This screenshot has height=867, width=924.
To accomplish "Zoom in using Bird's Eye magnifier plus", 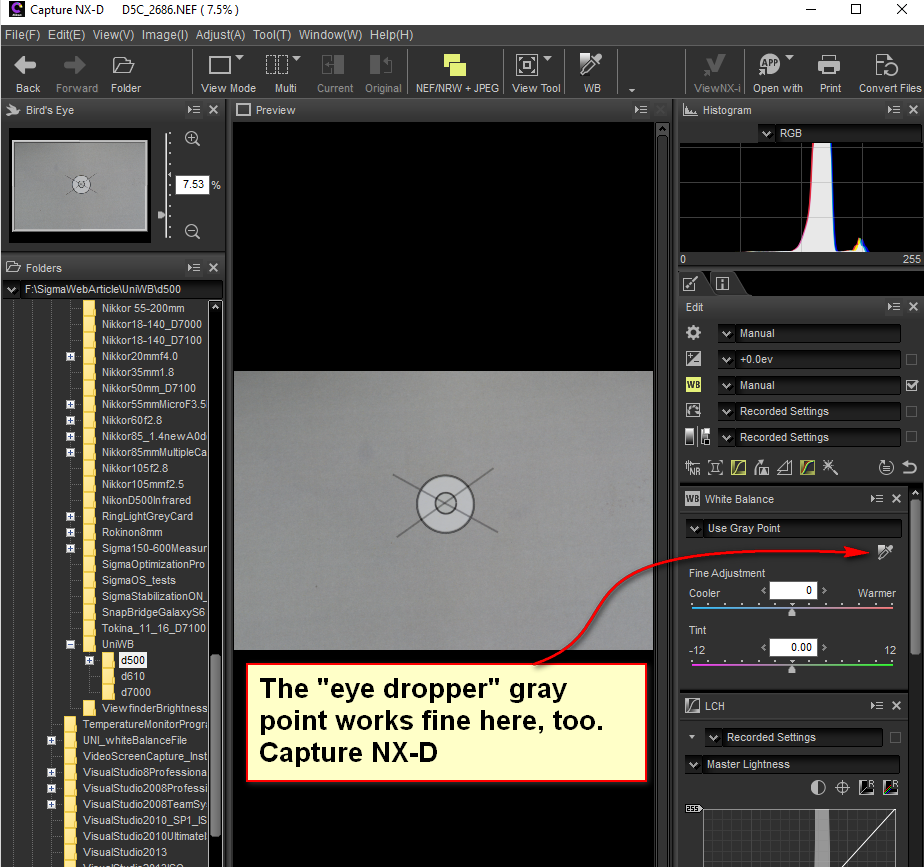I will tap(192, 139).
